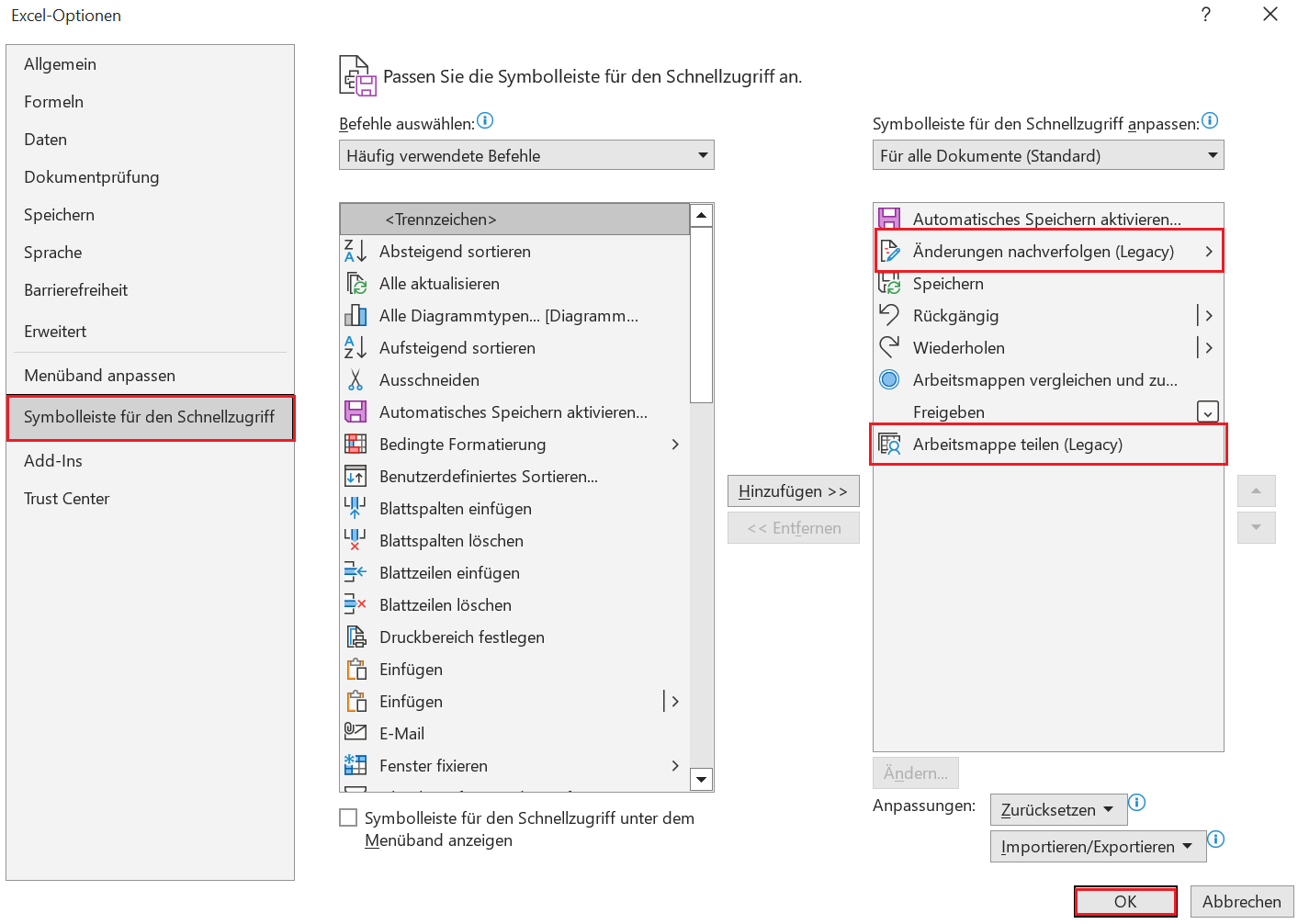The height and width of the screenshot is (924, 1298).
Task: Select Freigeben in the right list
Action: pyautogui.click(x=1048, y=411)
